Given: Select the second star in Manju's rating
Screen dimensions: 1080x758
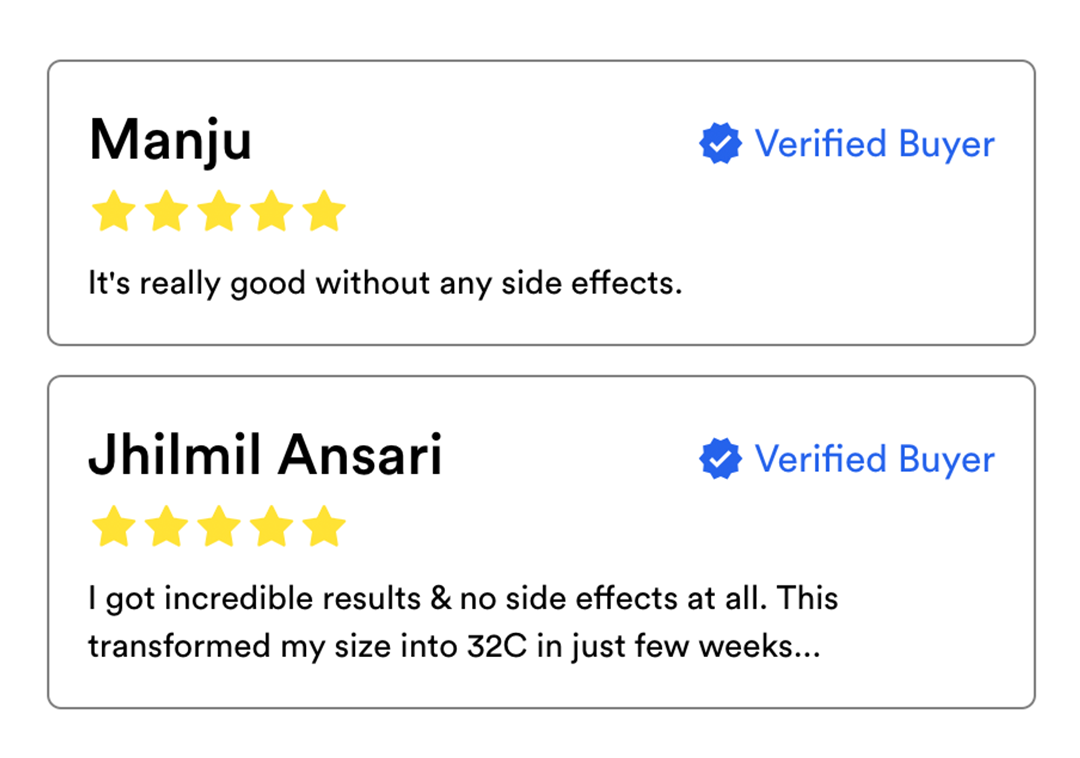Looking at the screenshot, I should coord(166,212).
